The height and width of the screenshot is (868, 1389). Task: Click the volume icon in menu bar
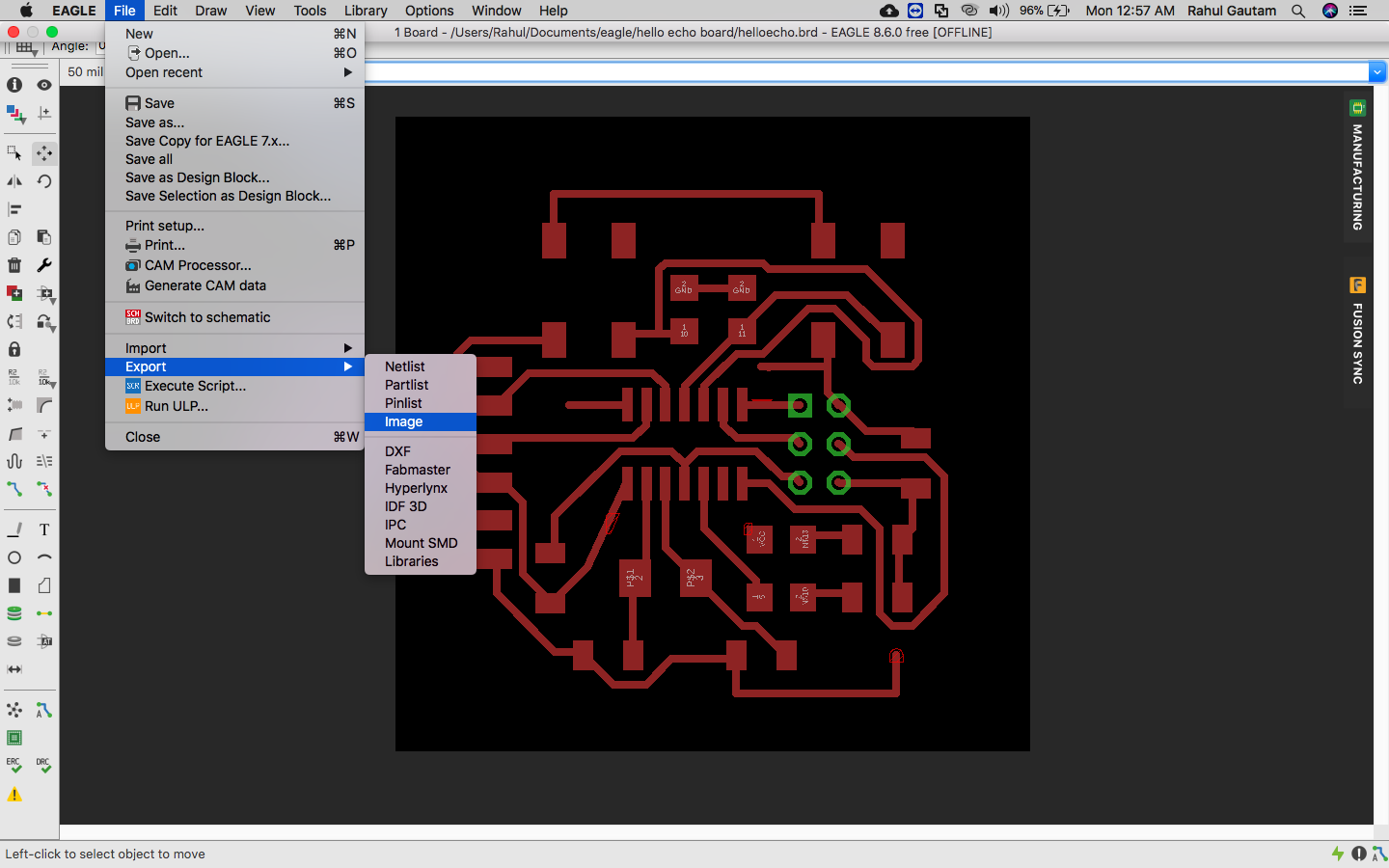click(998, 11)
